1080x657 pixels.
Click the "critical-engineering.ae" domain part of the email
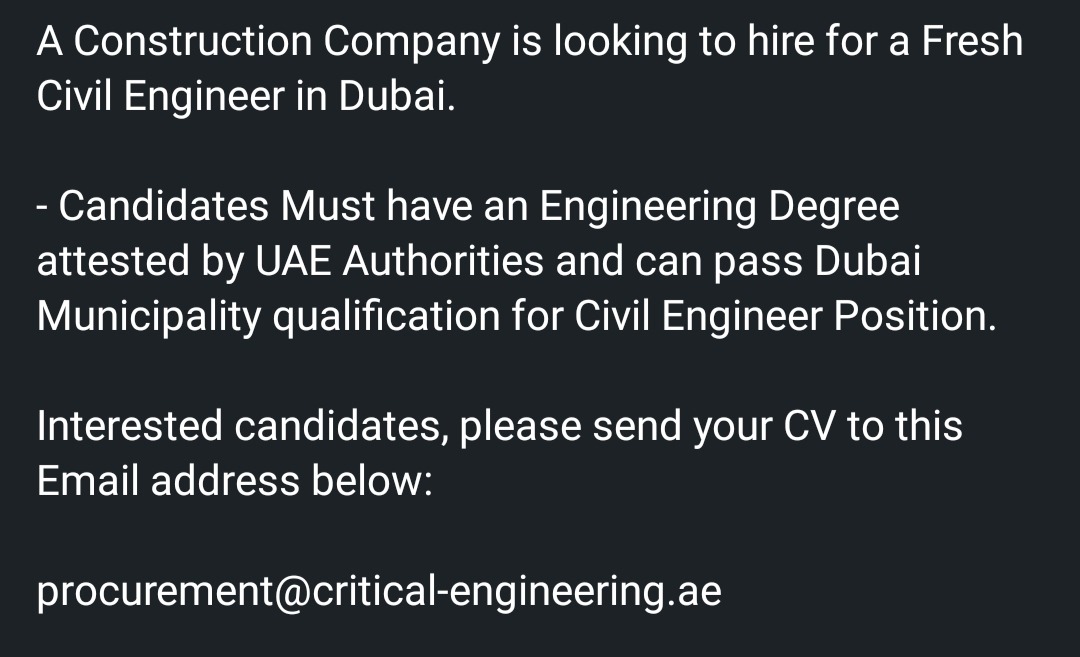pos(517,592)
